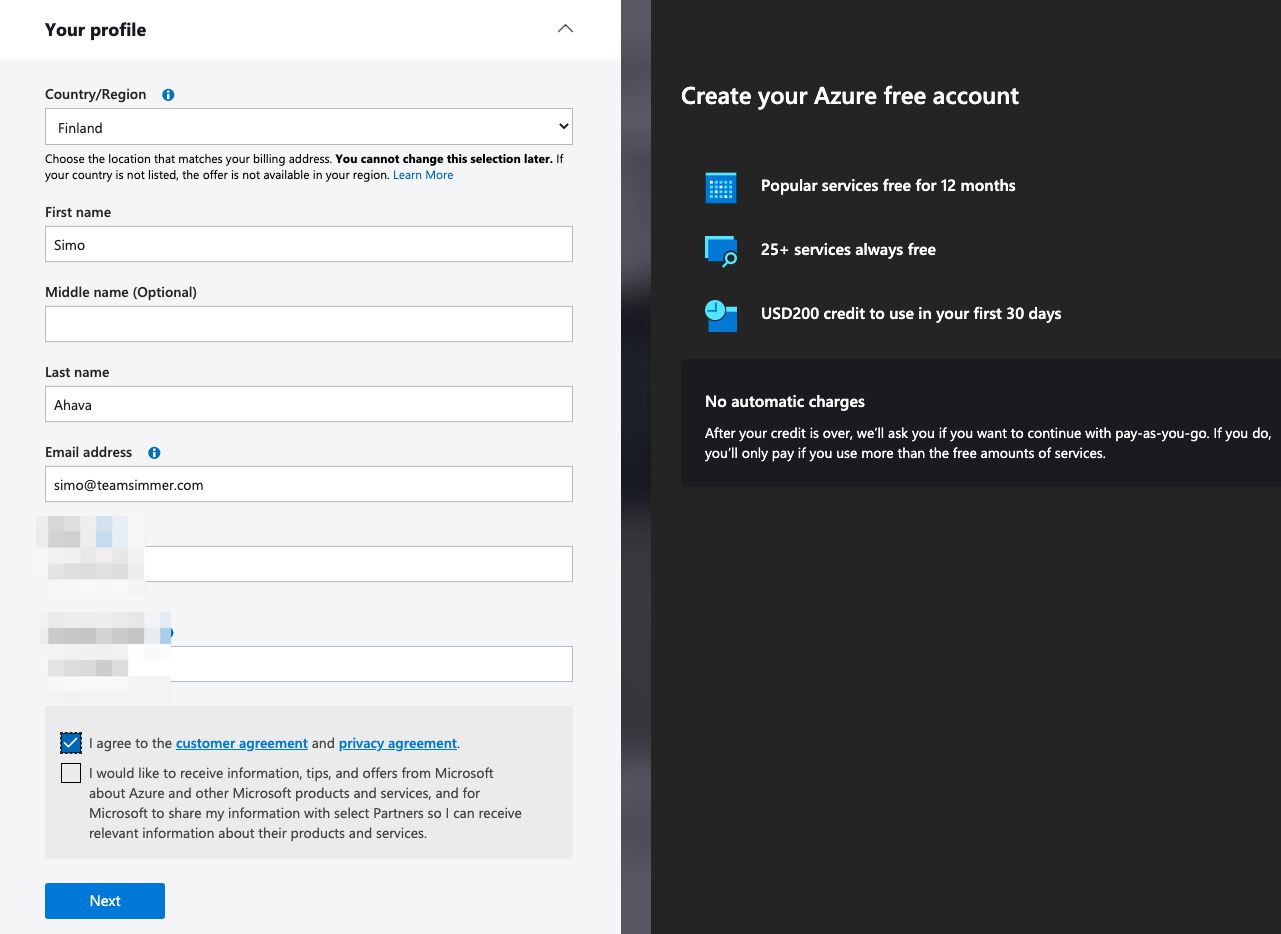Click the info icon next to Country/Region
Screen dimensions: 1281x934
point(168,95)
